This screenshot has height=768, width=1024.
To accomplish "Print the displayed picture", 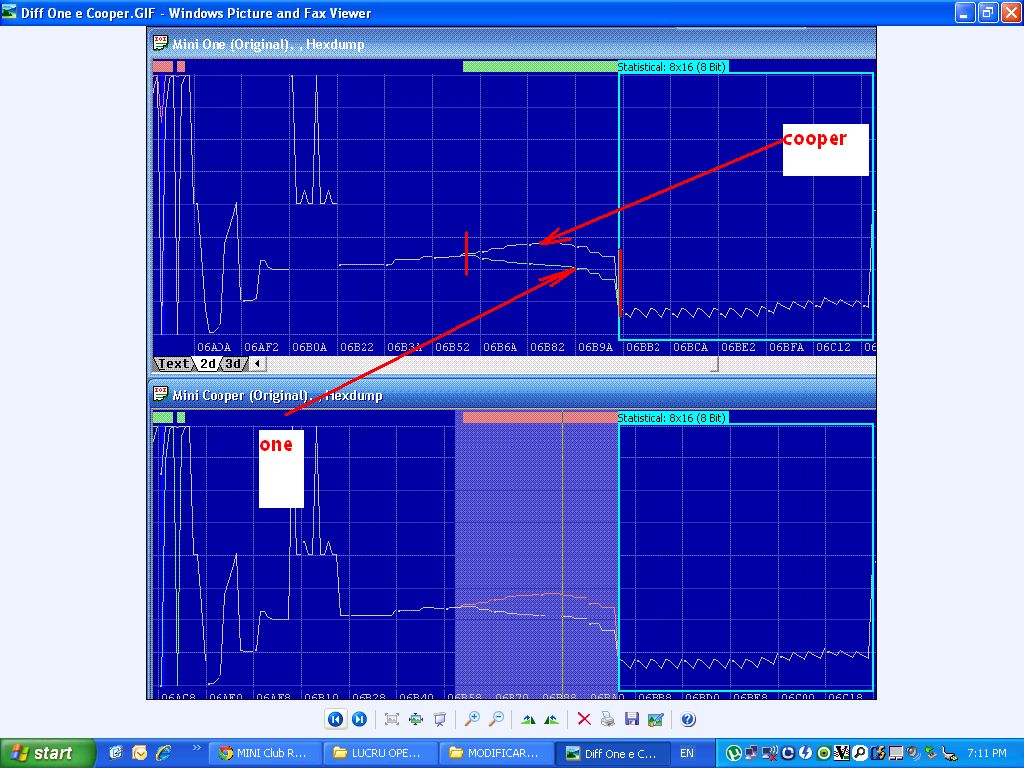I will 608,719.
